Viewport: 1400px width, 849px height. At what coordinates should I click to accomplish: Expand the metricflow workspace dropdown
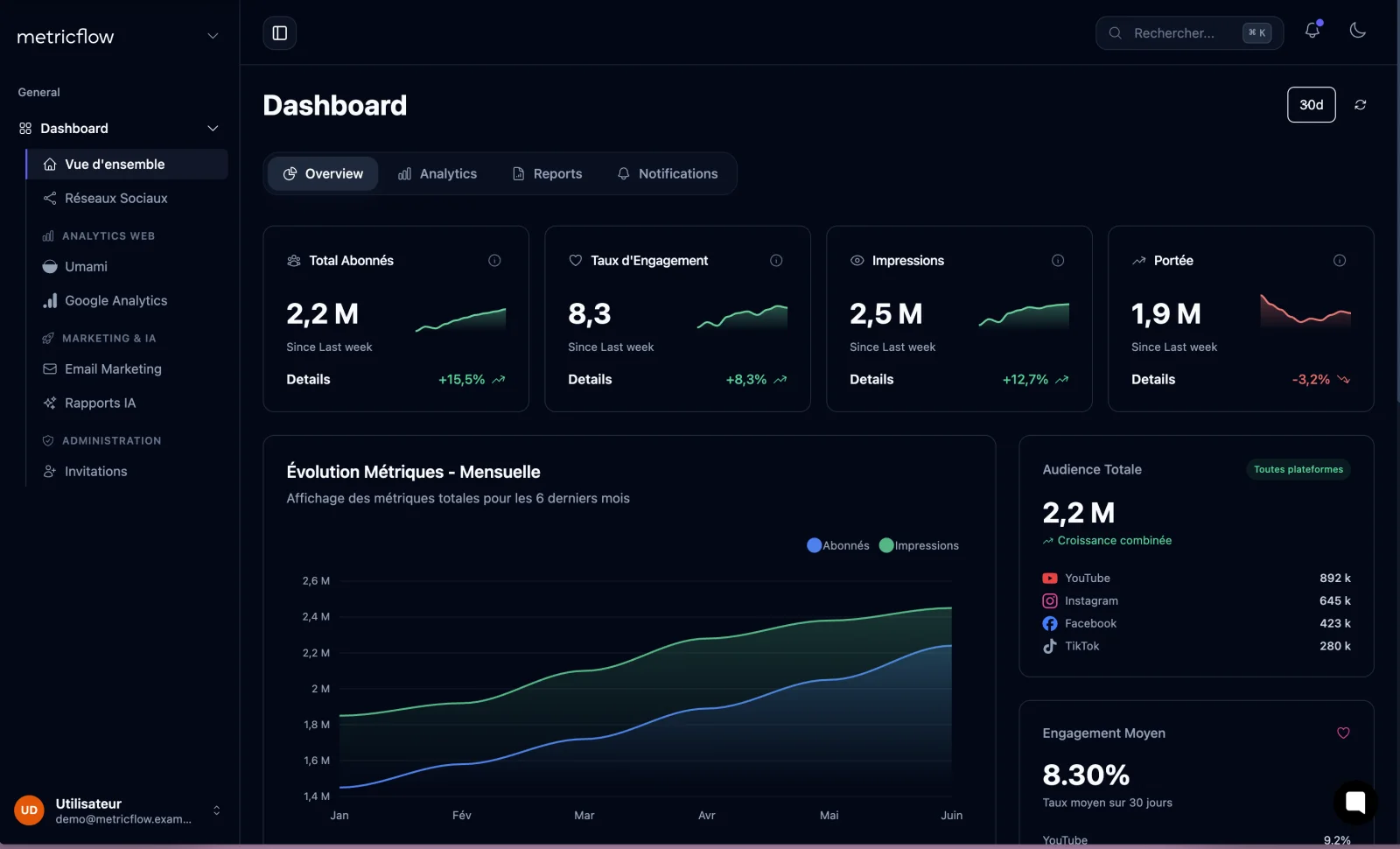tap(213, 36)
